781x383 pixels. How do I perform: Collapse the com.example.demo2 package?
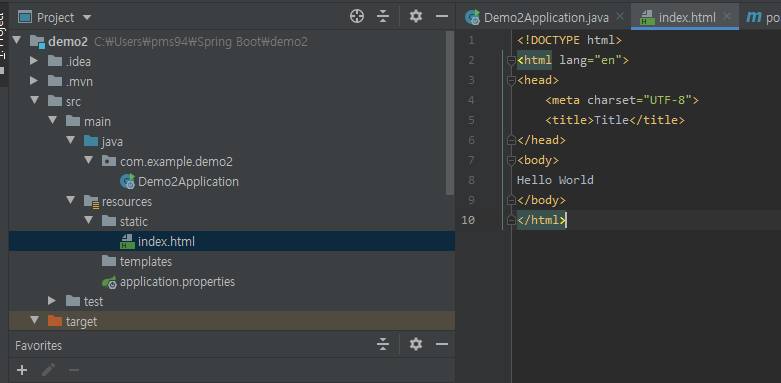(x=89, y=160)
